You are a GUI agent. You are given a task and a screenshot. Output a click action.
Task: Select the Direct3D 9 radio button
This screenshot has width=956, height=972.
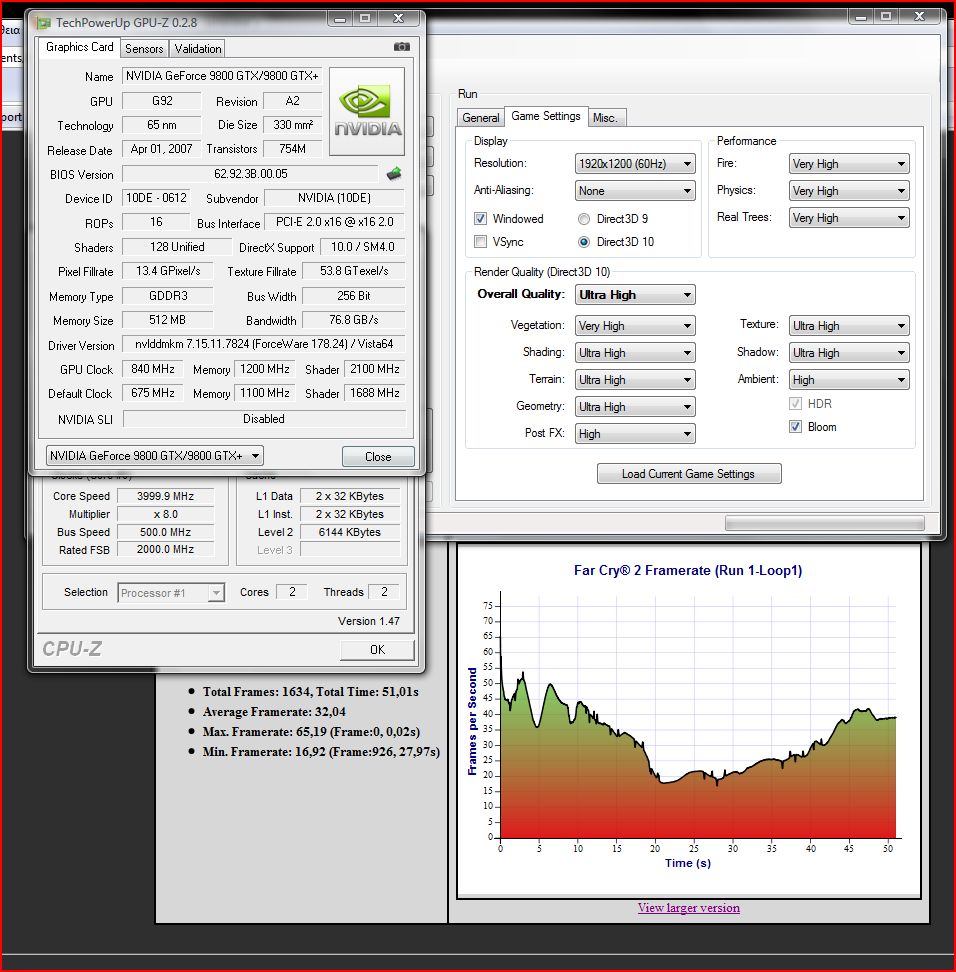[x=584, y=219]
